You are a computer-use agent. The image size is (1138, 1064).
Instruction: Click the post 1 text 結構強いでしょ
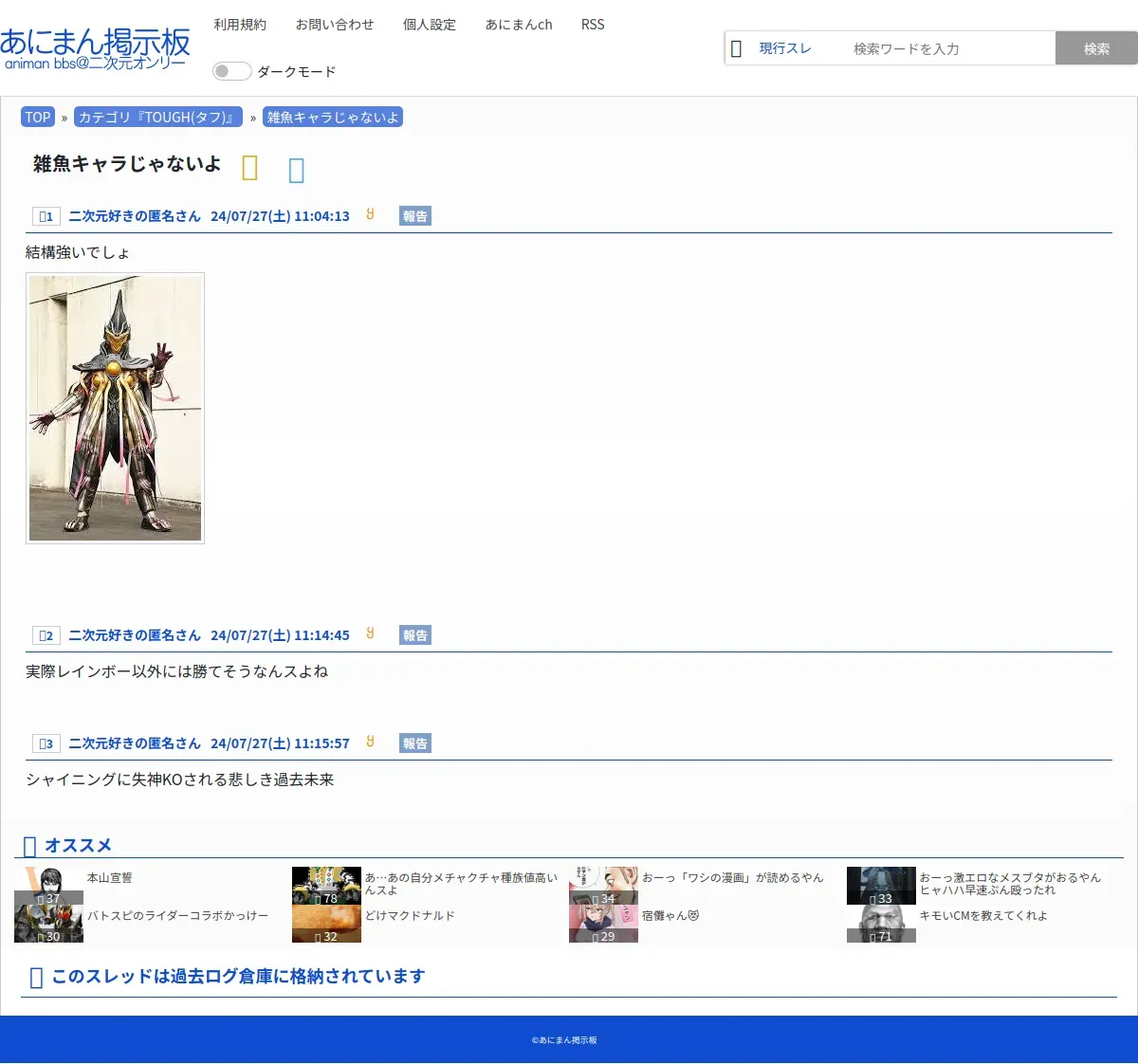coord(78,252)
